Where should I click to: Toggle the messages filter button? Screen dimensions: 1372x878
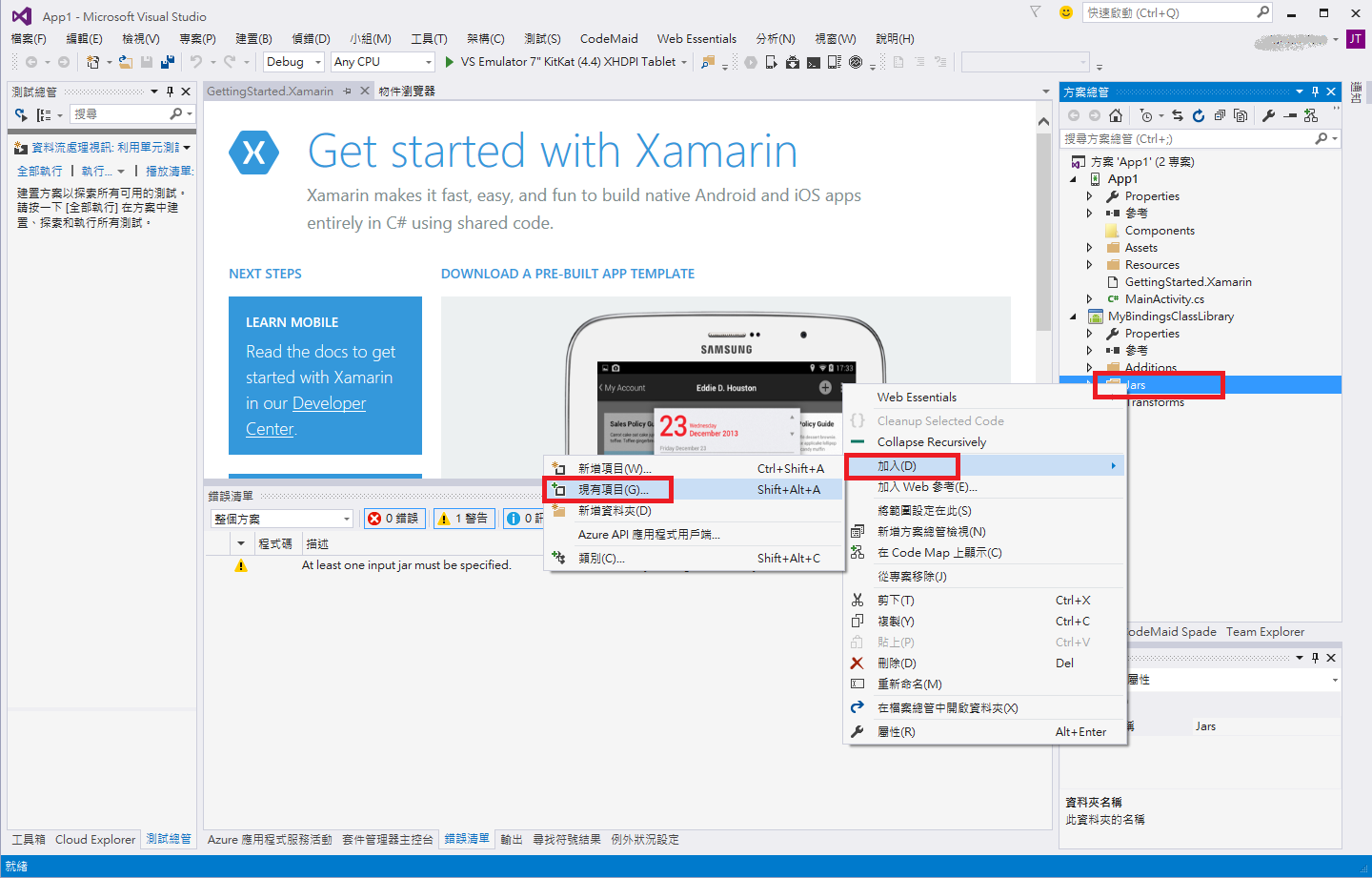523,519
